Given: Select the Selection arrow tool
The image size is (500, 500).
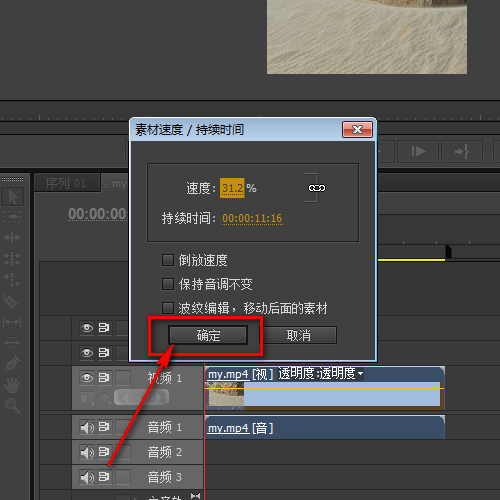Looking at the screenshot, I should (x=12, y=196).
